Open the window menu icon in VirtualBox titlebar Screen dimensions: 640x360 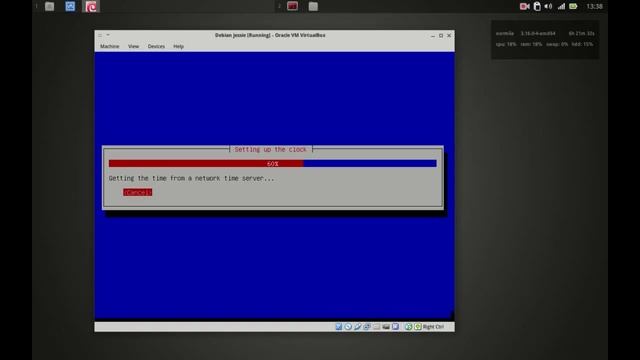(x=100, y=36)
